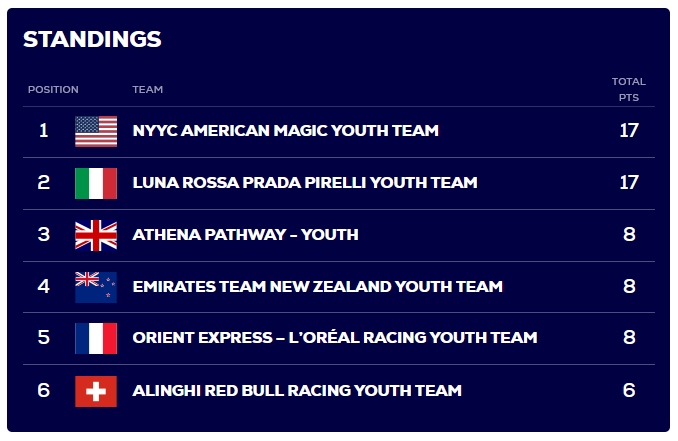
Task: Select the Athena Pathway – Youth team name
Action: point(245,235)
